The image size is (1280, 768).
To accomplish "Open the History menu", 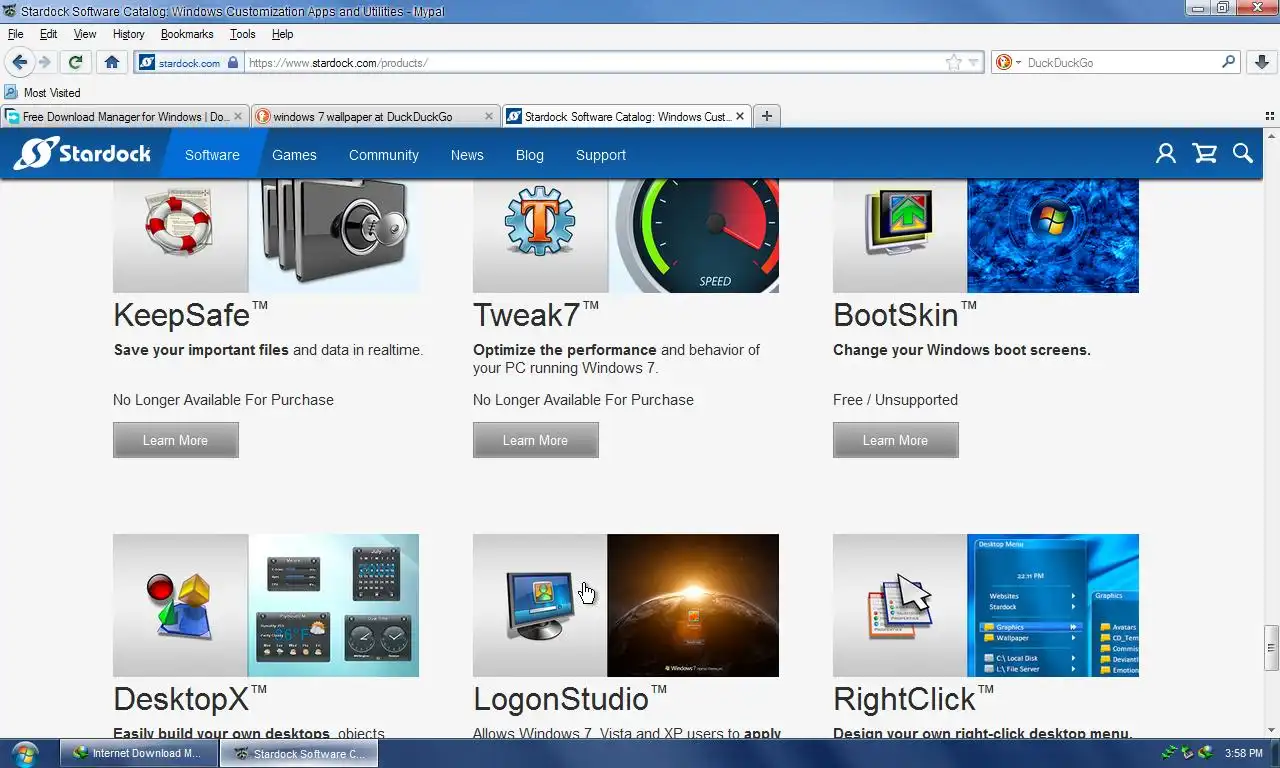I will [129, 34].
